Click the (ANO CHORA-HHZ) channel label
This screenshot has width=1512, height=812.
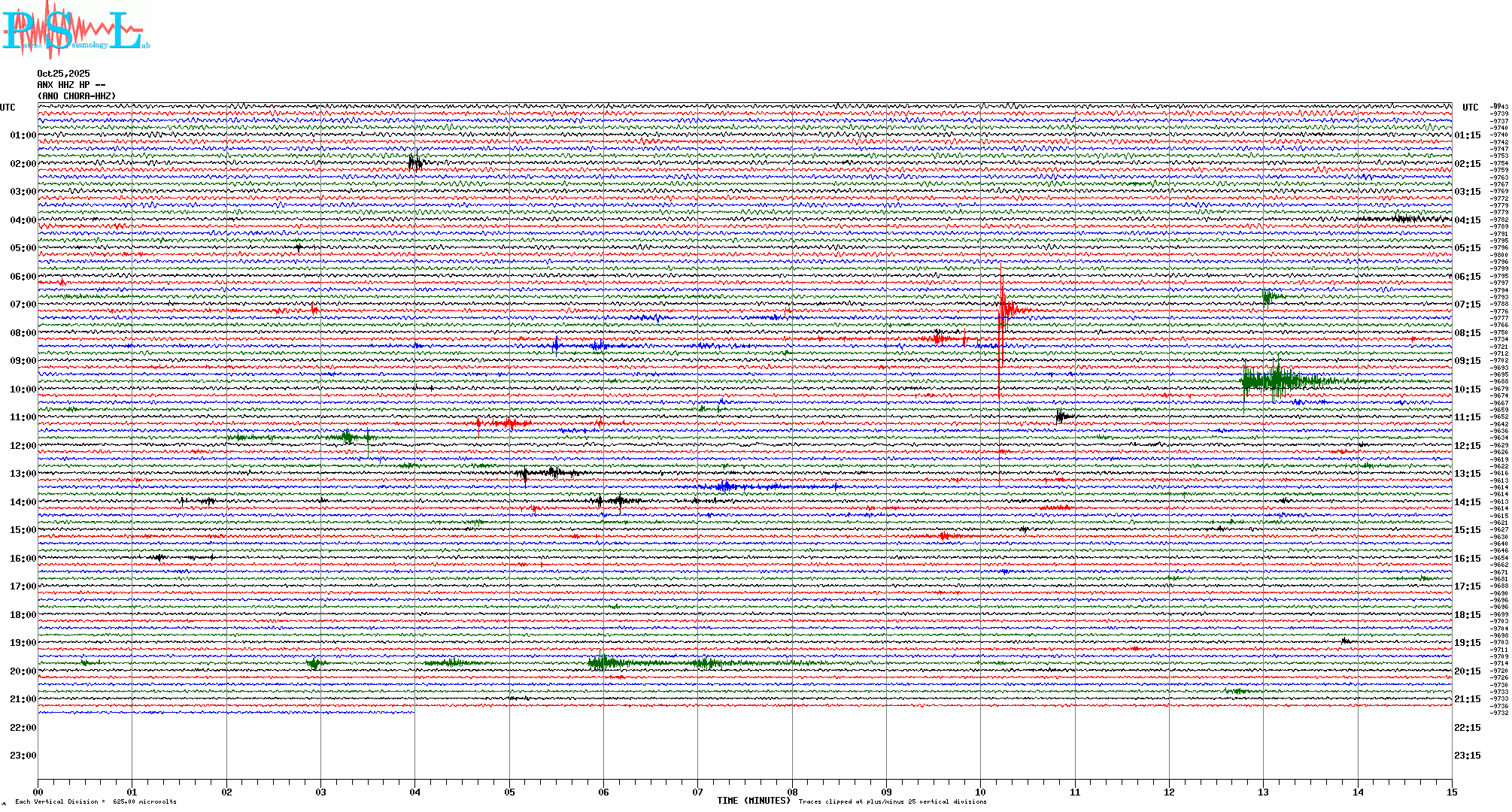pos(76,96)
